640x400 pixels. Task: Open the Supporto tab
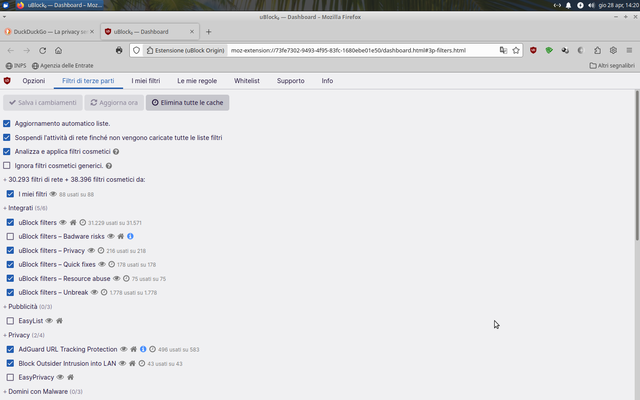(x=291, y=81)
